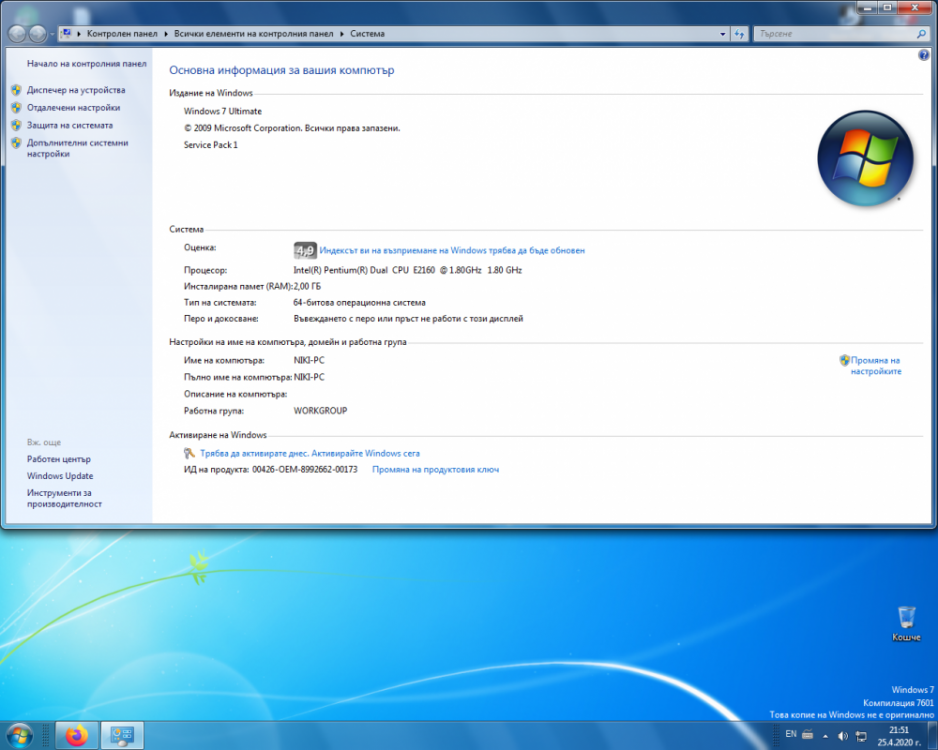Click into the Търсене search field
This screenshot has height=750, width=938.
click(833, 34)
